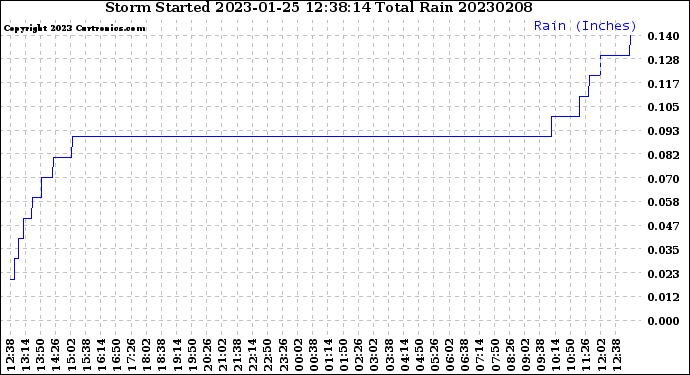Image resolution: width=690 pixels, height=375 pixels.
Task: Select the 0.070 y-axis label
Action: click(x=663, y=179)
